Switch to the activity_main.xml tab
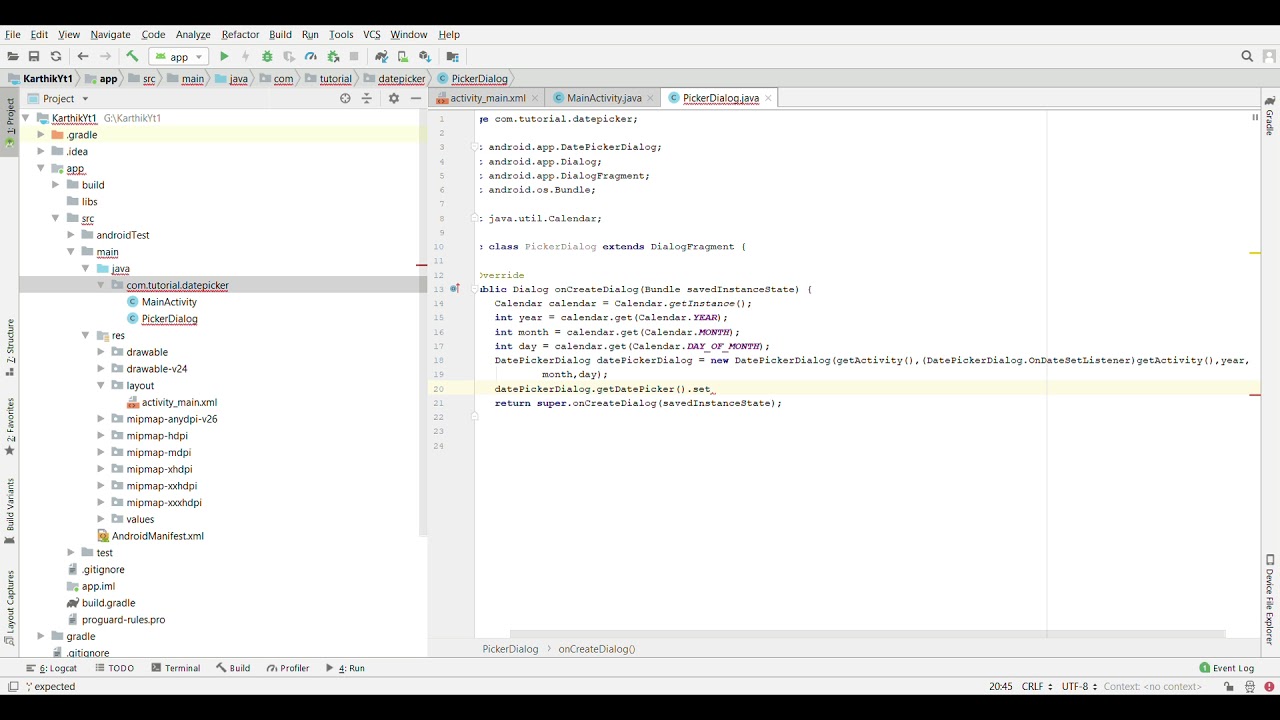Screen dimensions: 1280x720 coord(487,98)
